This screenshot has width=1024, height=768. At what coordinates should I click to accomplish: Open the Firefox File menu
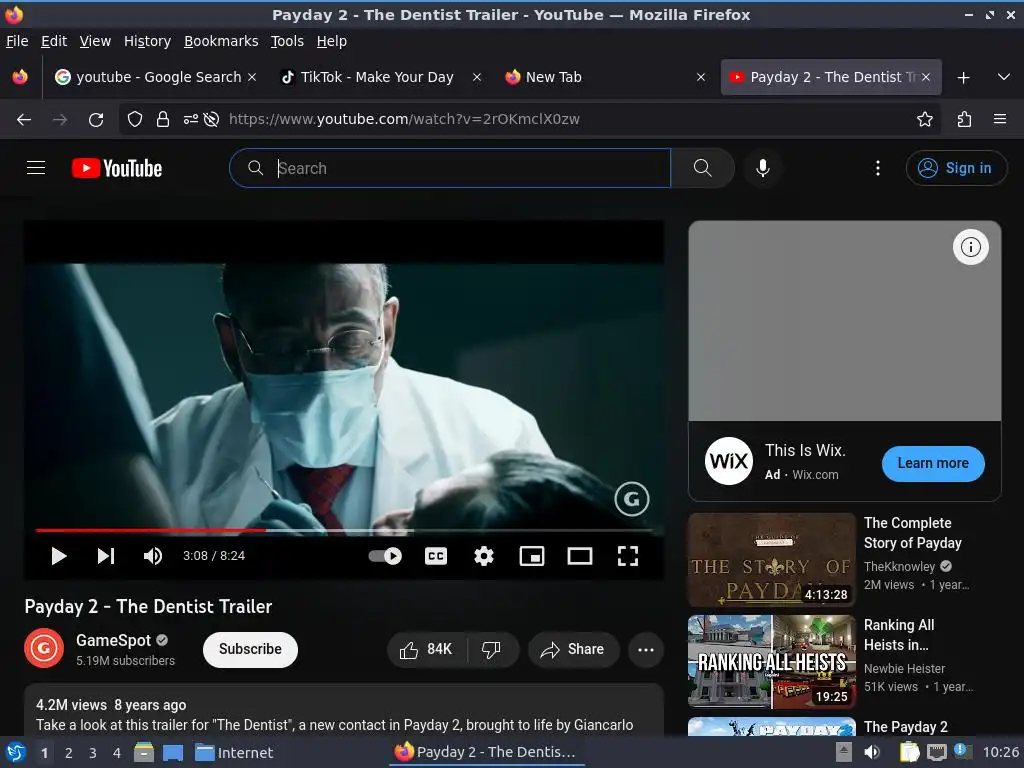[17, 40]
